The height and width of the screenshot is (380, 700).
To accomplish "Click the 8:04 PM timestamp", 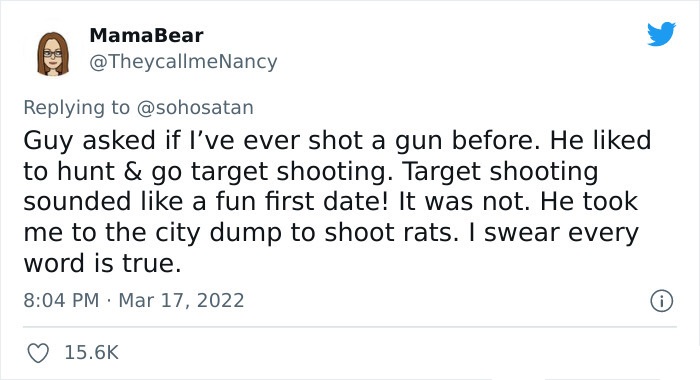I will pyautogui.click(x=61, y=300).
